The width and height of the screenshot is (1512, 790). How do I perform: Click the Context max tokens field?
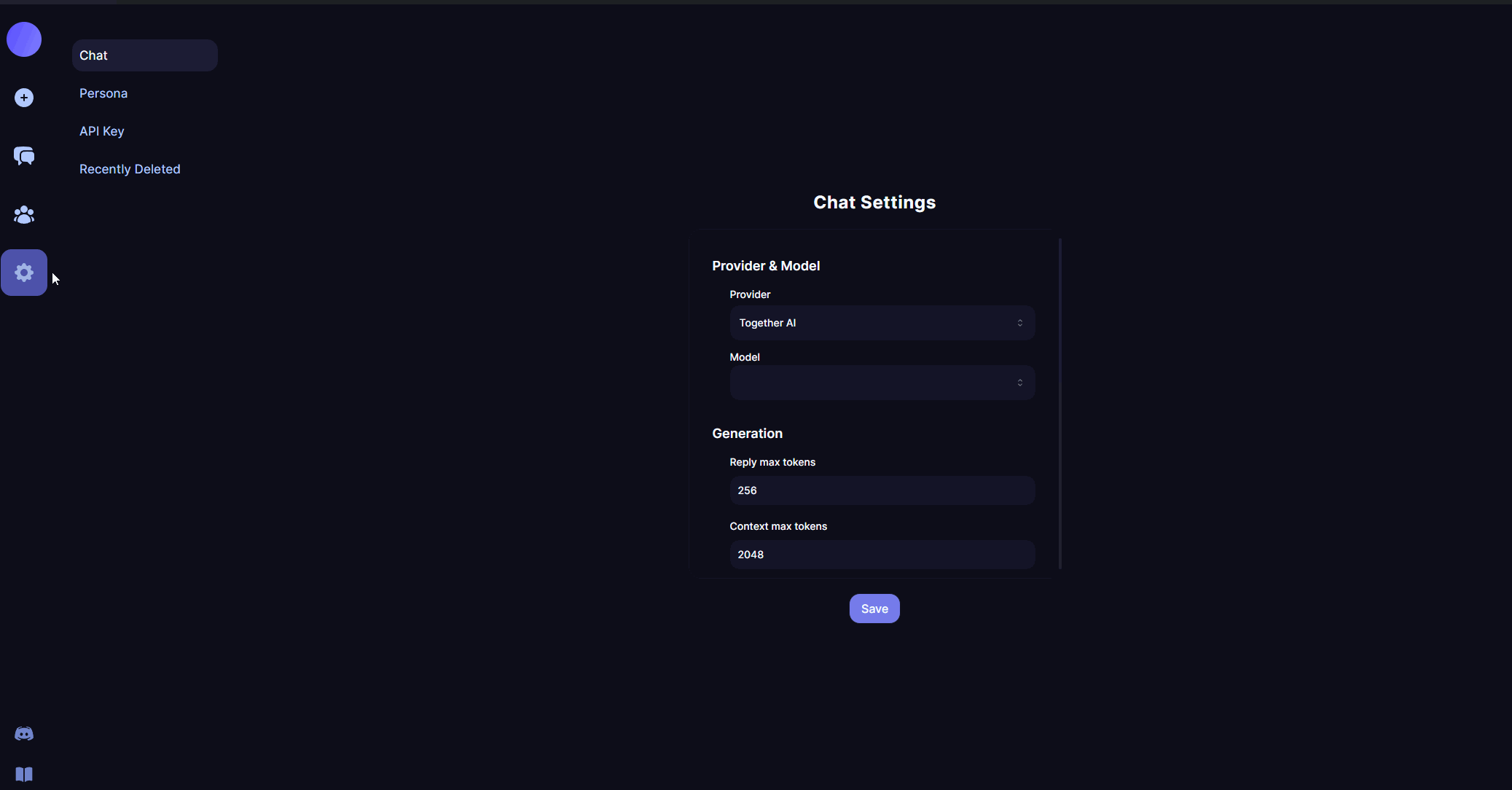pos(882,555)
